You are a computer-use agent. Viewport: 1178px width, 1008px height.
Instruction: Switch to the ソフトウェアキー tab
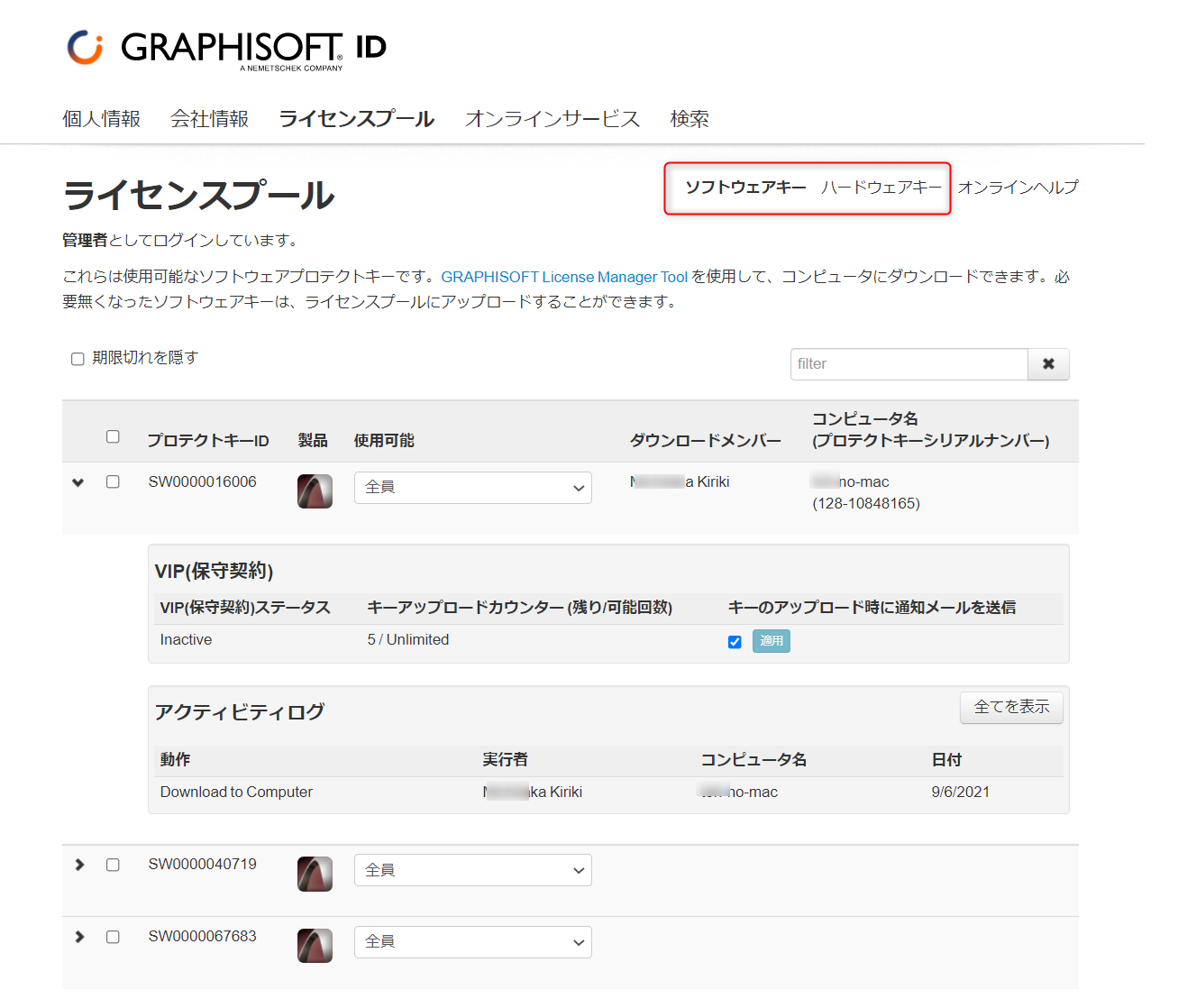tap(745, 188)
